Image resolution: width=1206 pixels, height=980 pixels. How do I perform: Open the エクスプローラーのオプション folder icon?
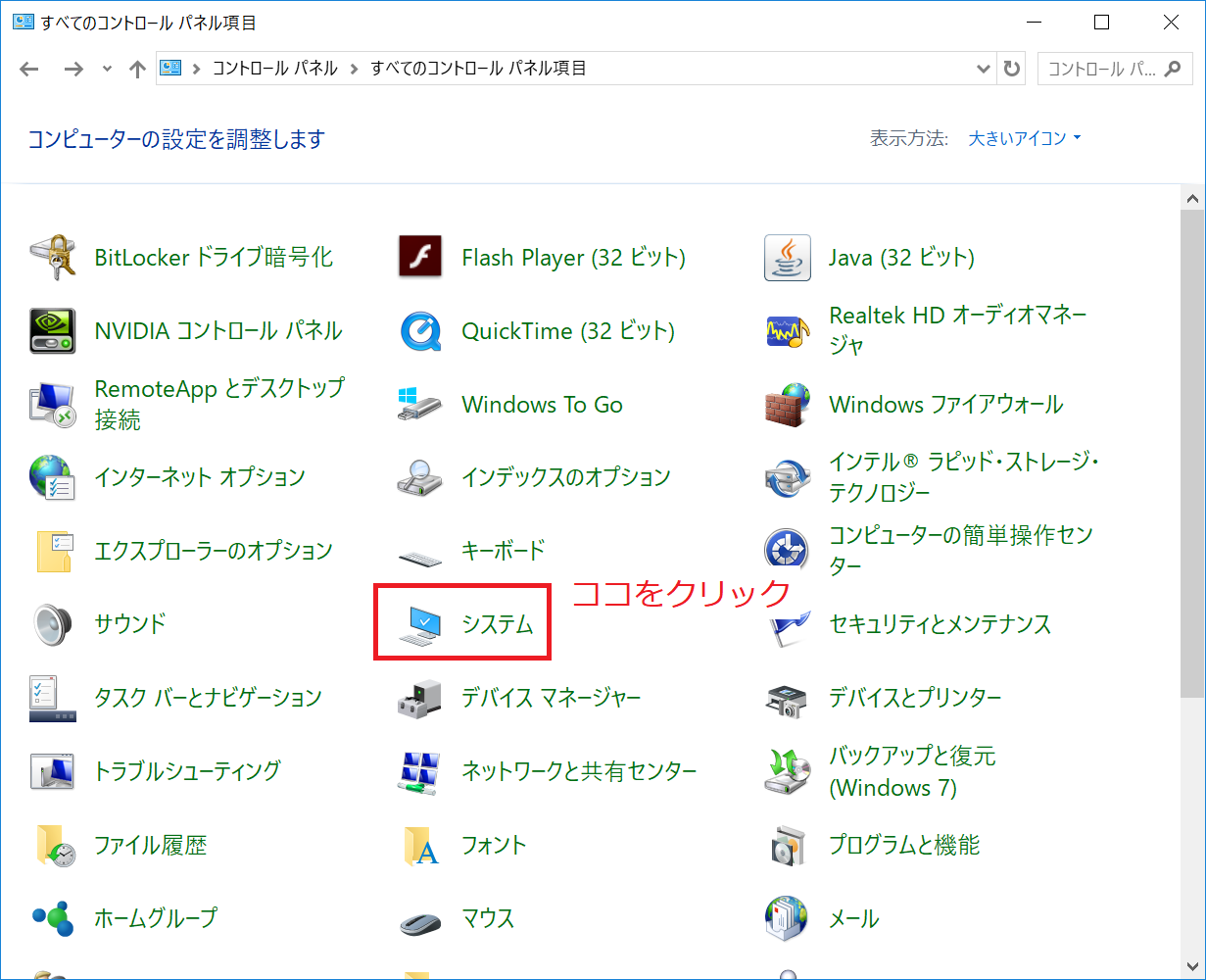tap(53, 552)
